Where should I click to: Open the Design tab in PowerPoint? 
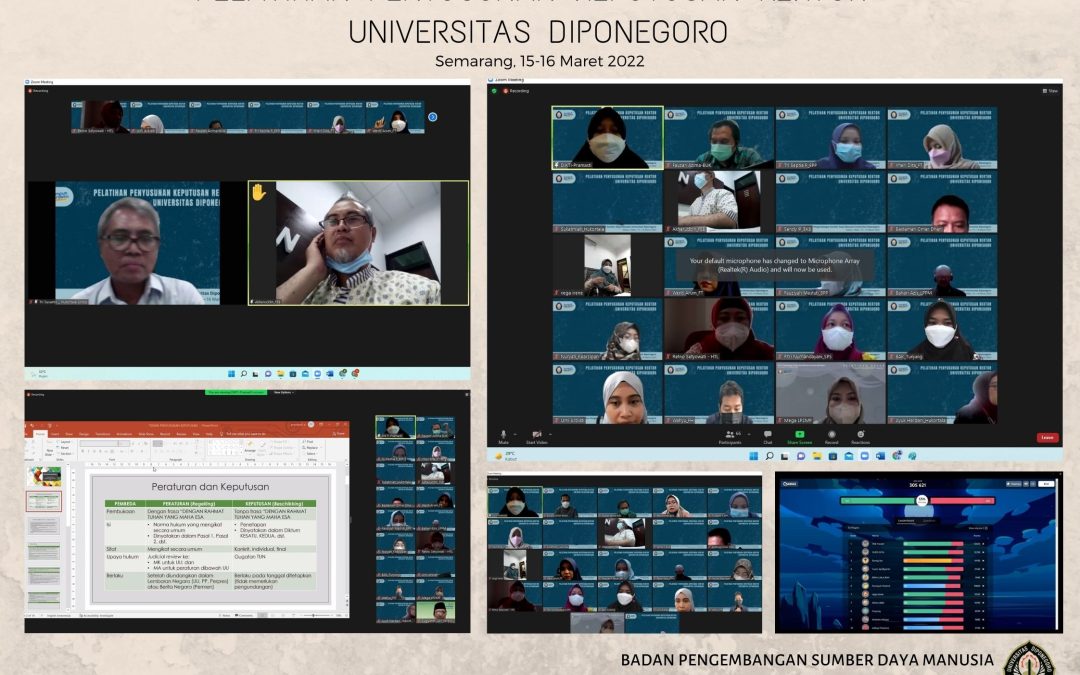[83, 434]
